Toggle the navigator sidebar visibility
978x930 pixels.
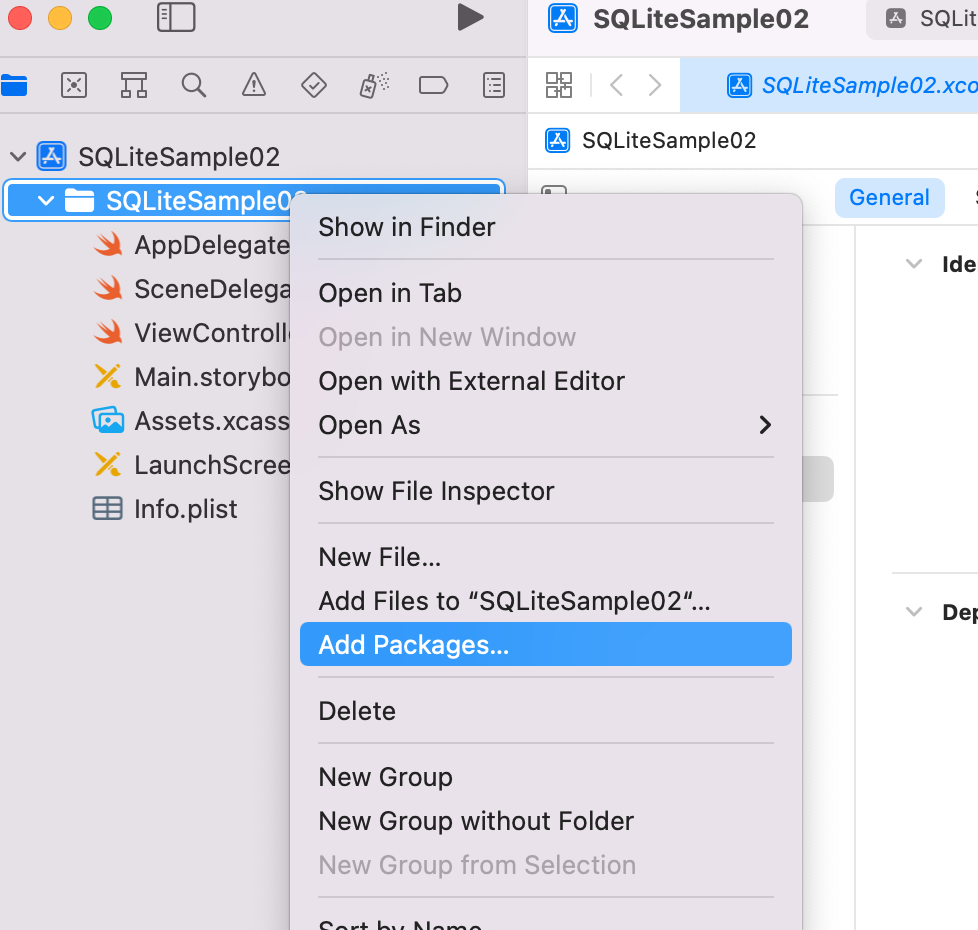[176, 17]
